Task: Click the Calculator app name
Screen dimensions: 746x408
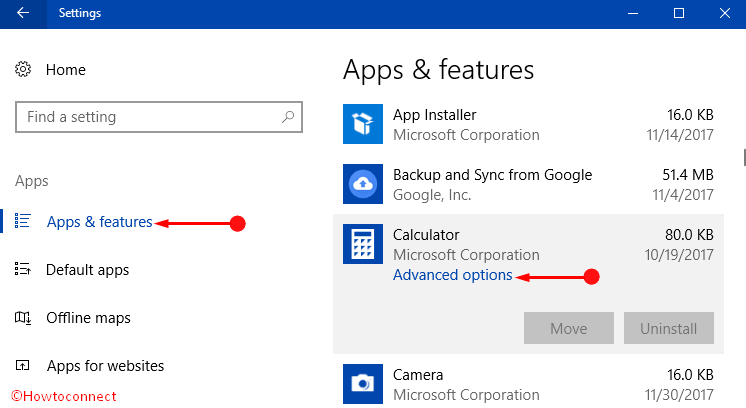Action: (x=426, y=235)
